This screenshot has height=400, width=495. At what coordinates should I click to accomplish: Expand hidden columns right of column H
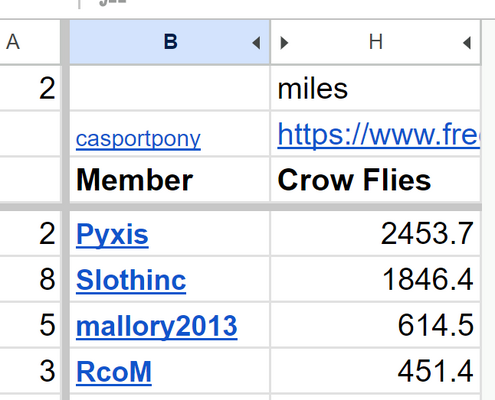(467, 43)
